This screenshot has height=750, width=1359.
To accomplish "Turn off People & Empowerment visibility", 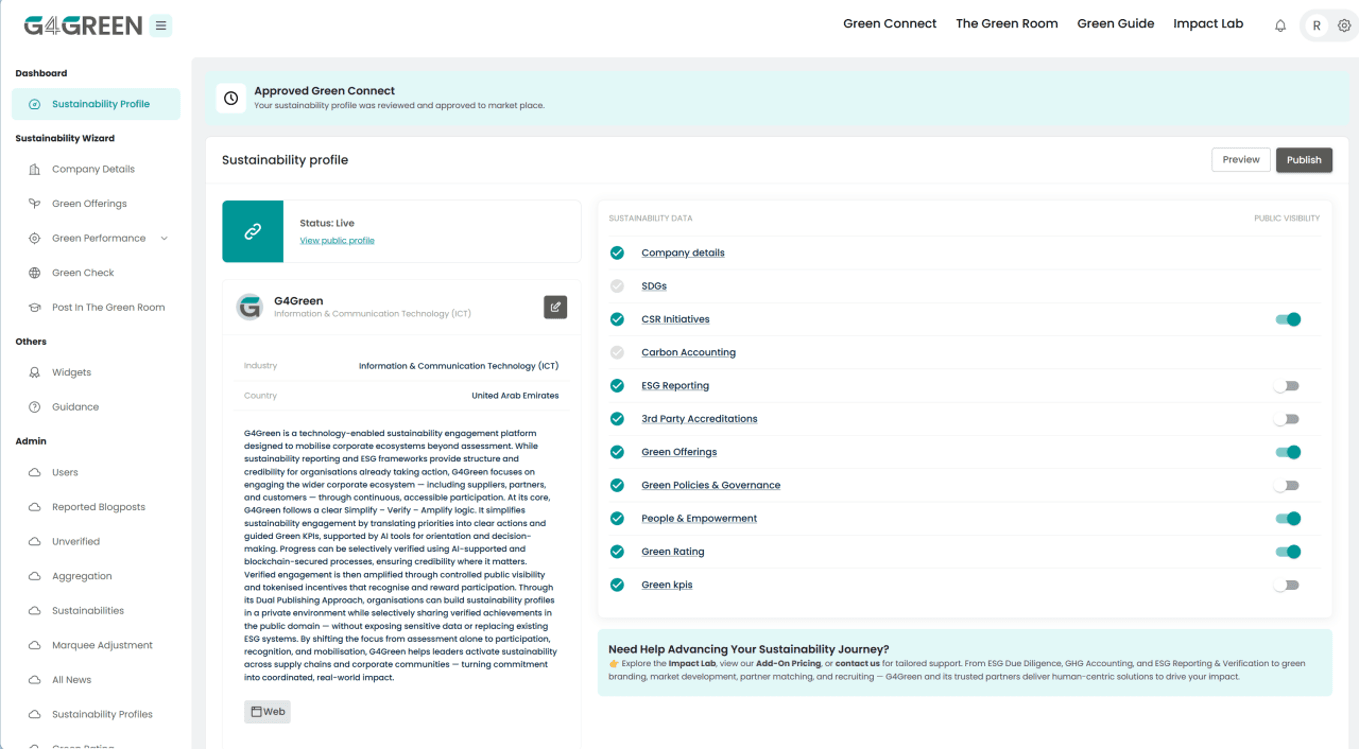I will 1288,518.
